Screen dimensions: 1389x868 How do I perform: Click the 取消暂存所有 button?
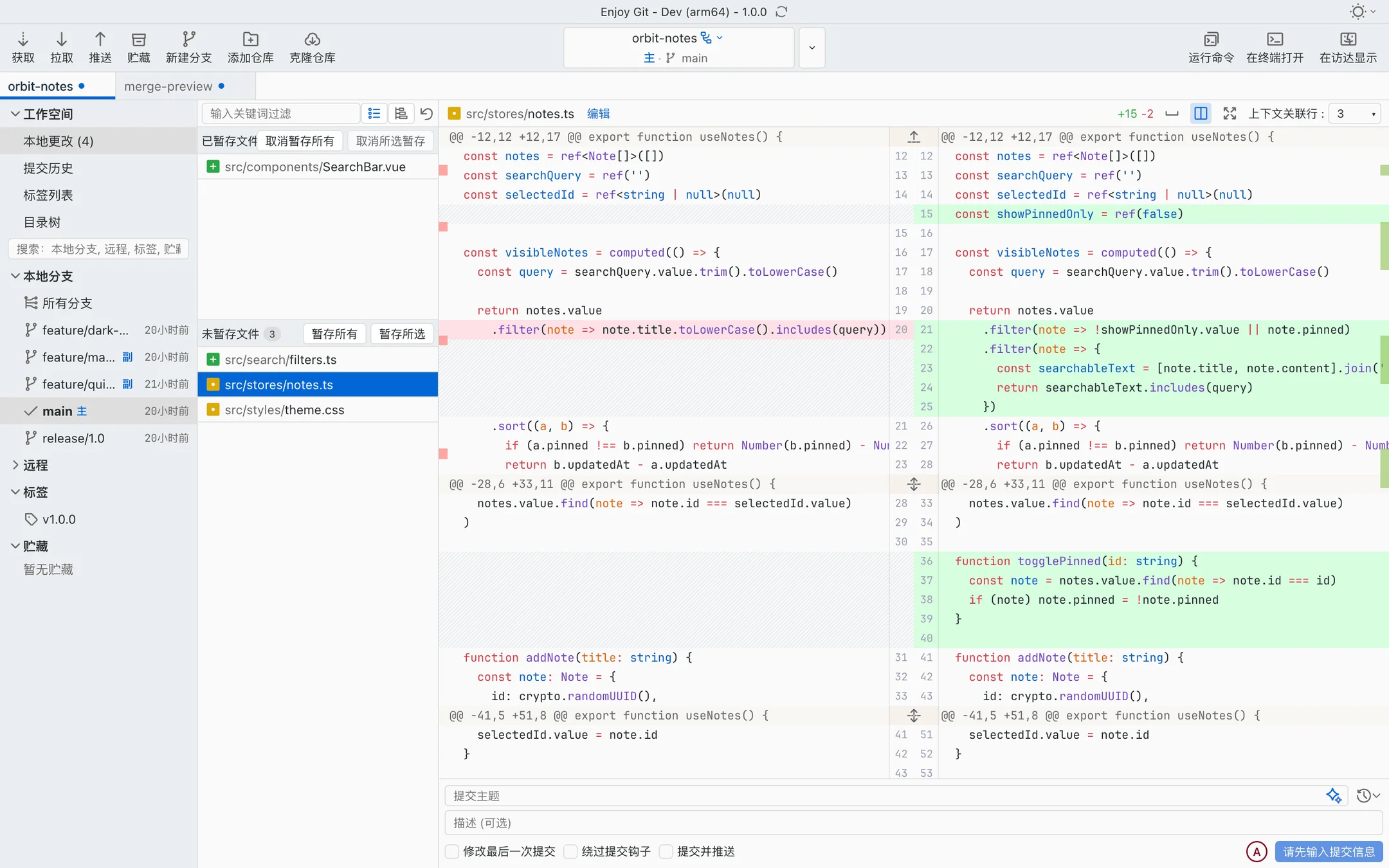pyautogui.click(x=300, y=141)
